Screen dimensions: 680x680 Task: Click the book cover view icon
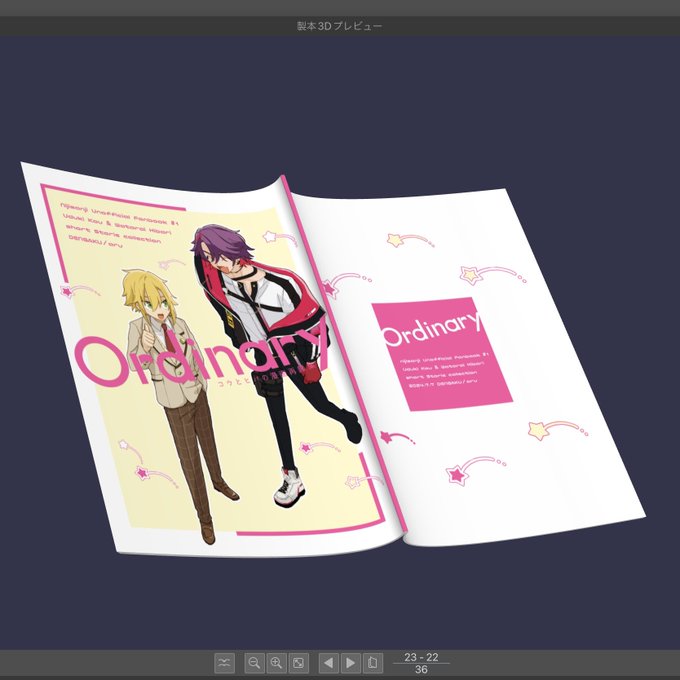[373, 663]
